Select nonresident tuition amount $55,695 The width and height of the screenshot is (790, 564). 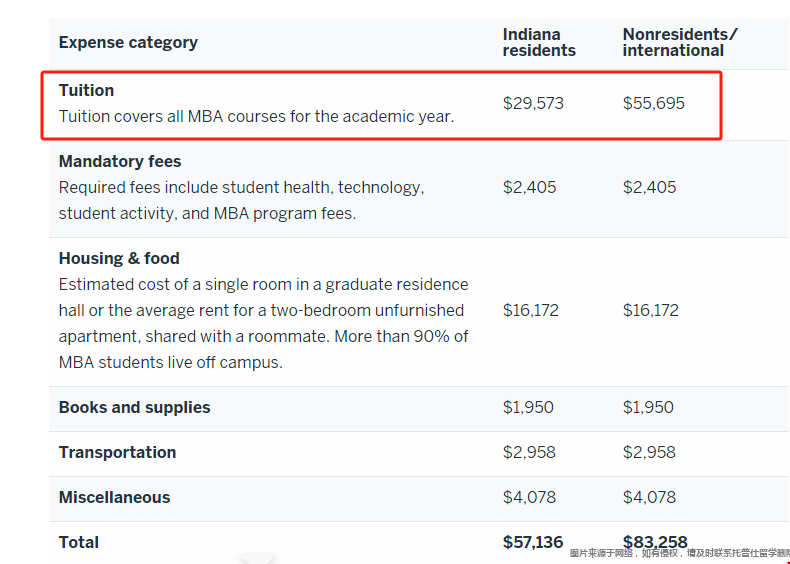pyautogui.click(x=653, y=103)
